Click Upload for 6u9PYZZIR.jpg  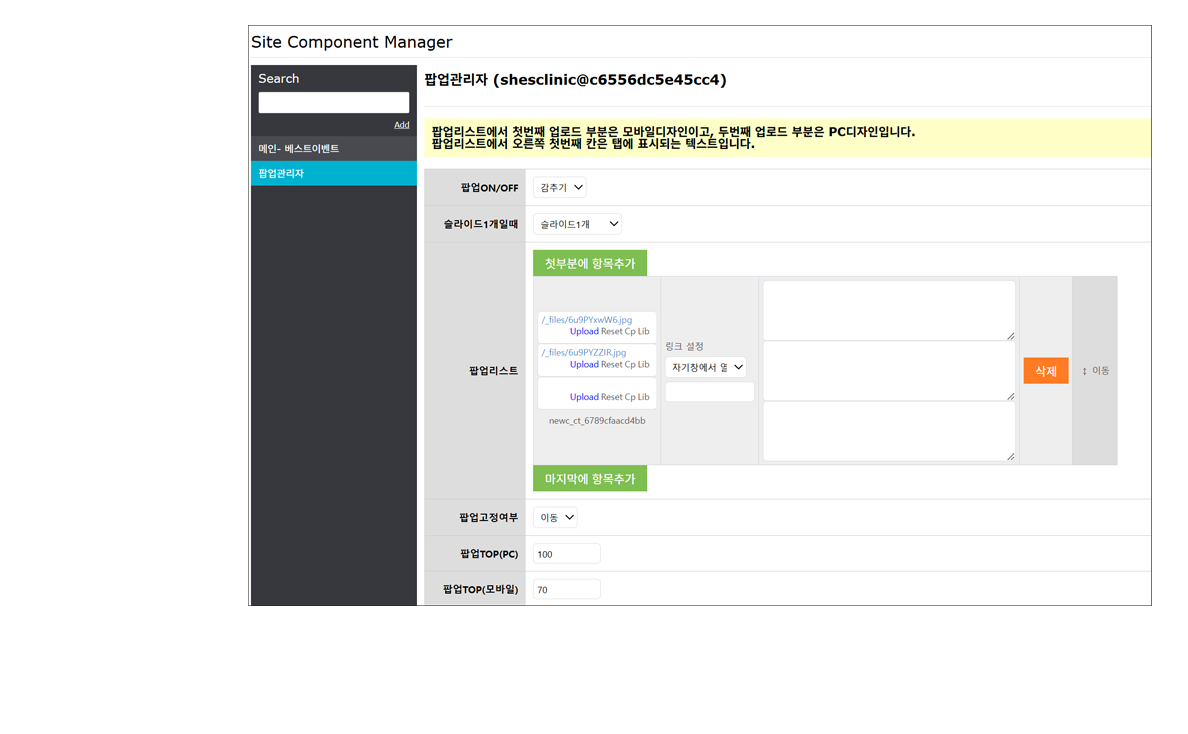click(584, 364)
